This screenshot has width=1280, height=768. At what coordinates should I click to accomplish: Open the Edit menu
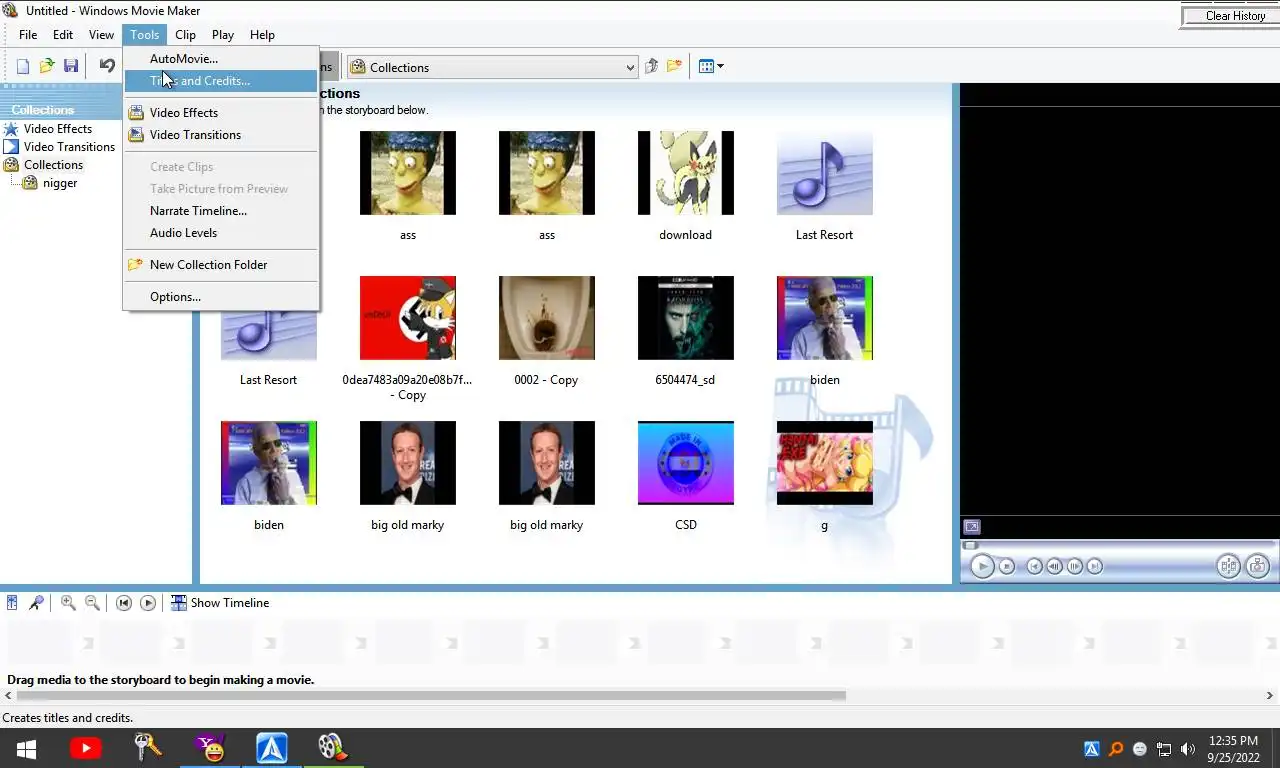[x=63, y=34]
